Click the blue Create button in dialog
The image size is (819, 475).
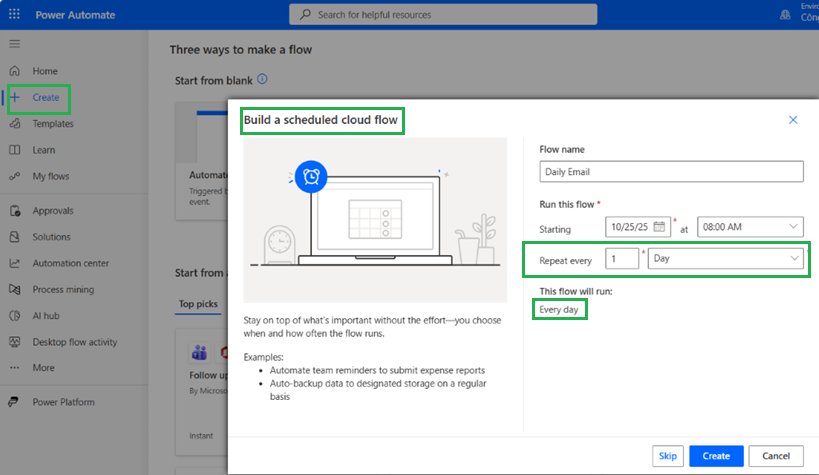point(716,456)
